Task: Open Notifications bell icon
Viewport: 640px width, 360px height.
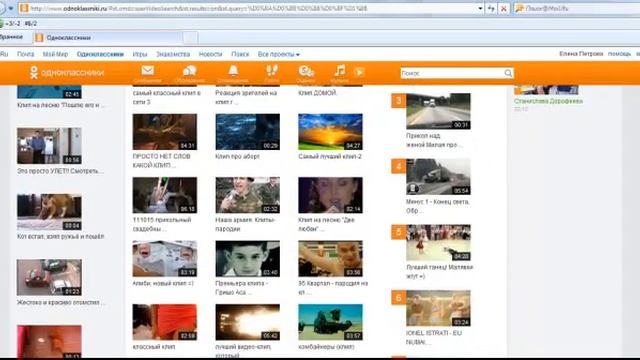Action: (233, 71)
